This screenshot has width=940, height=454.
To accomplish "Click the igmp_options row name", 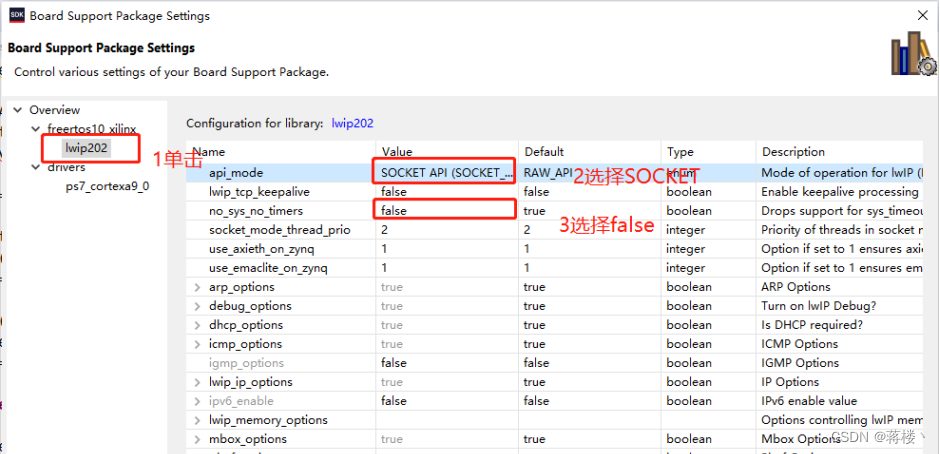I will coord(246,363).
